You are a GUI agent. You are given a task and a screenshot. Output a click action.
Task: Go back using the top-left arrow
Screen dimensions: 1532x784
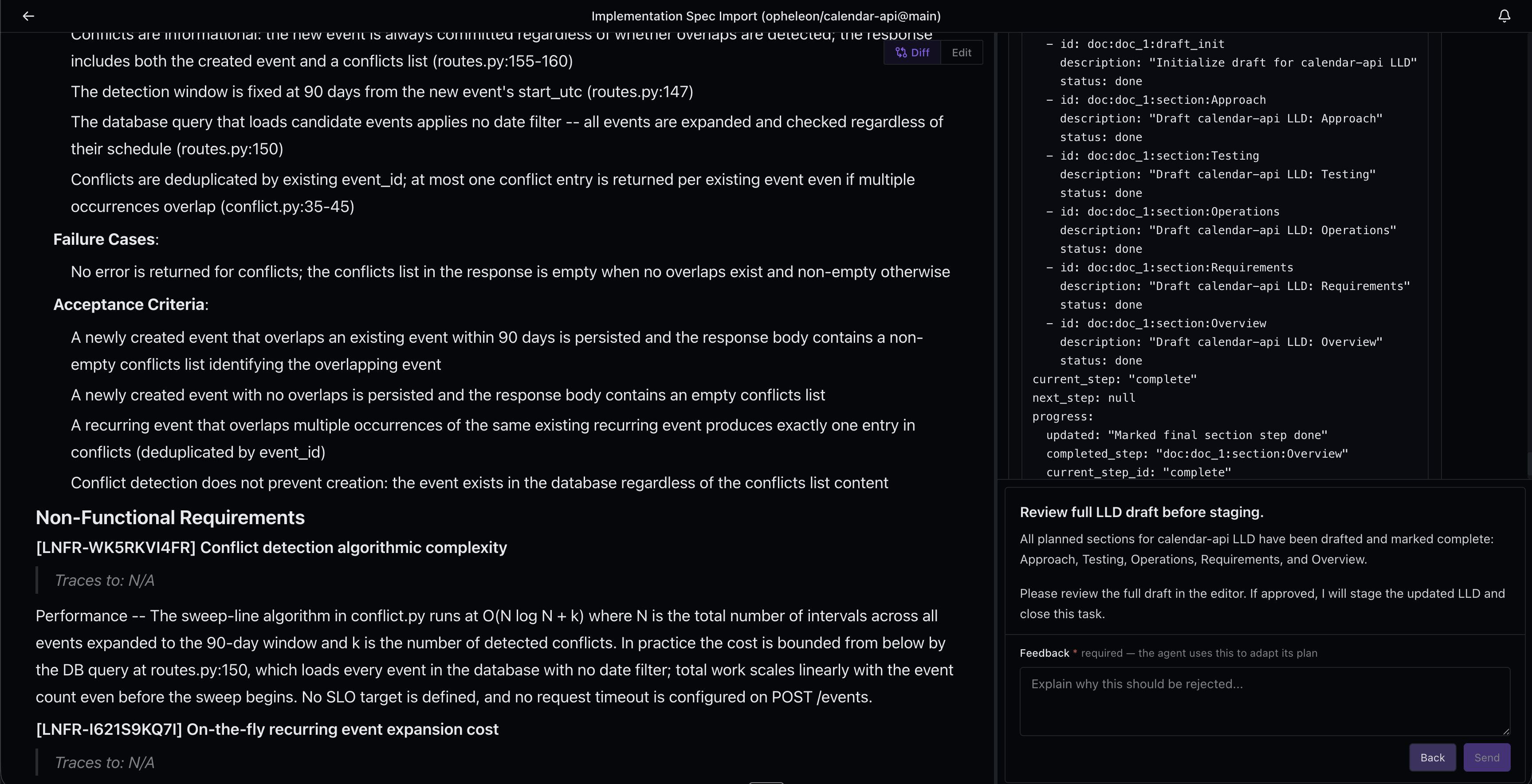[28, 16]
